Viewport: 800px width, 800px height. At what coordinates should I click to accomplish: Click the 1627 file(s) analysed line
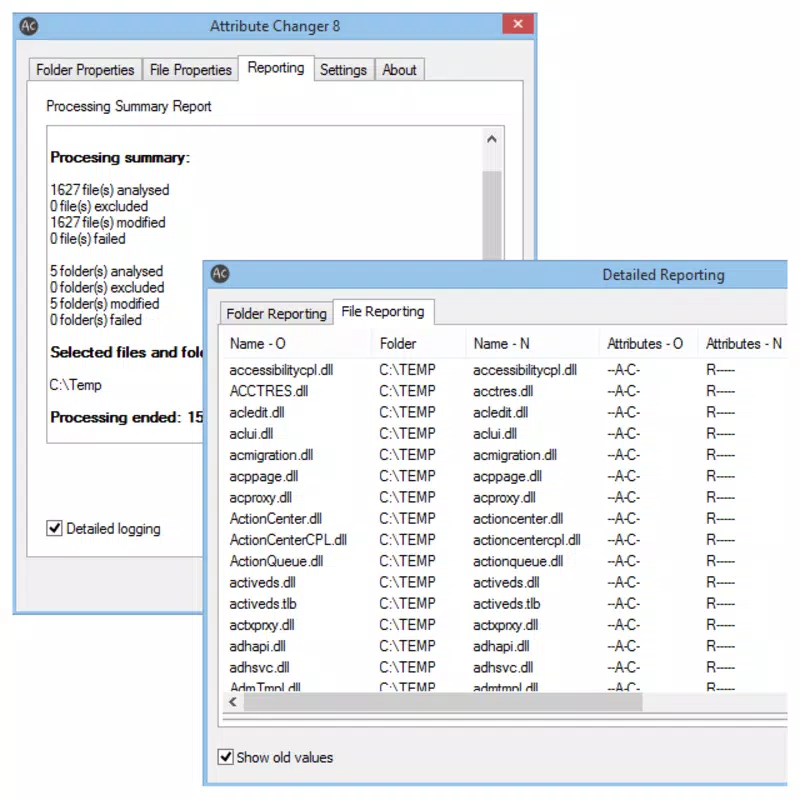110,190
